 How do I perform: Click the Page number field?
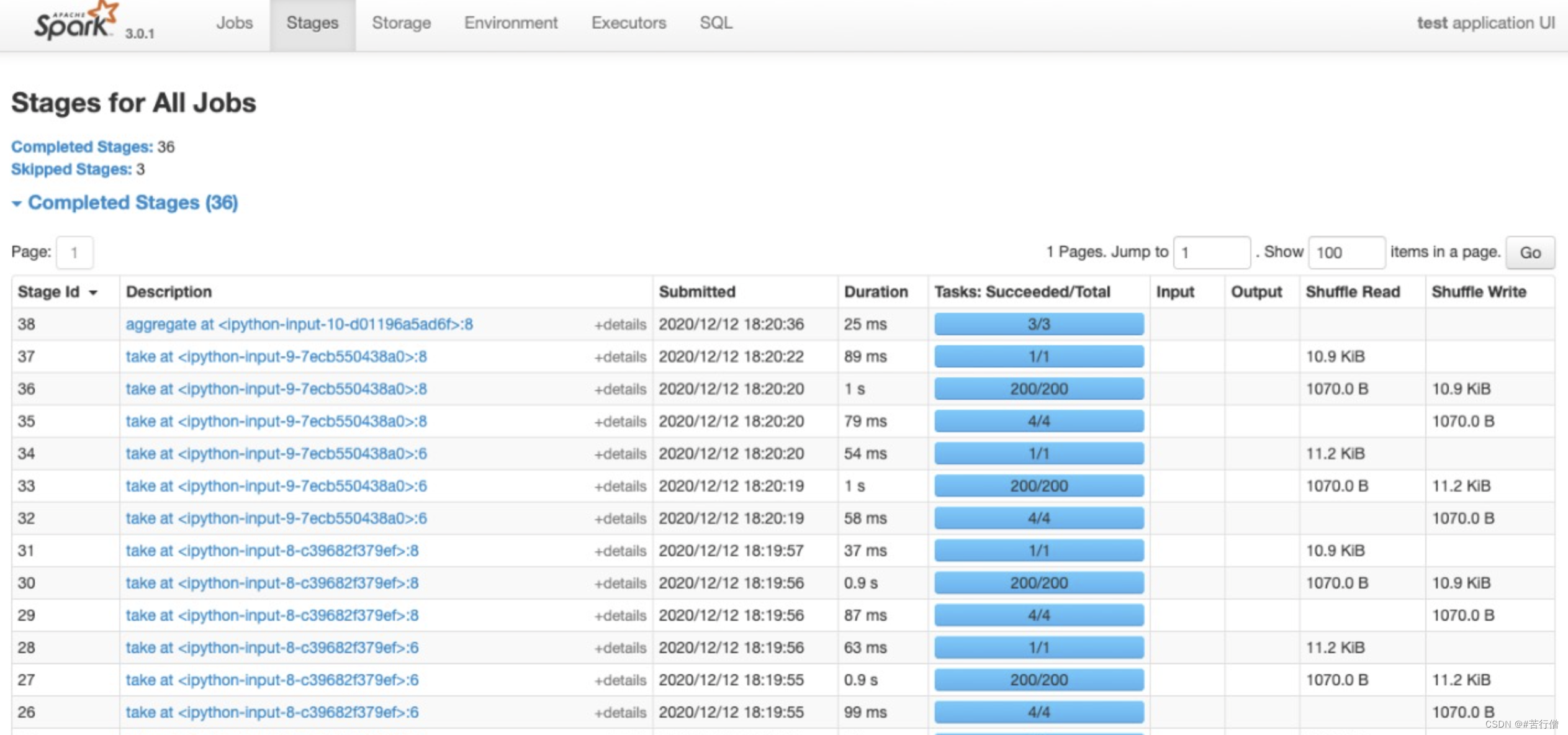pyautogui.click(x=74, y=253)
